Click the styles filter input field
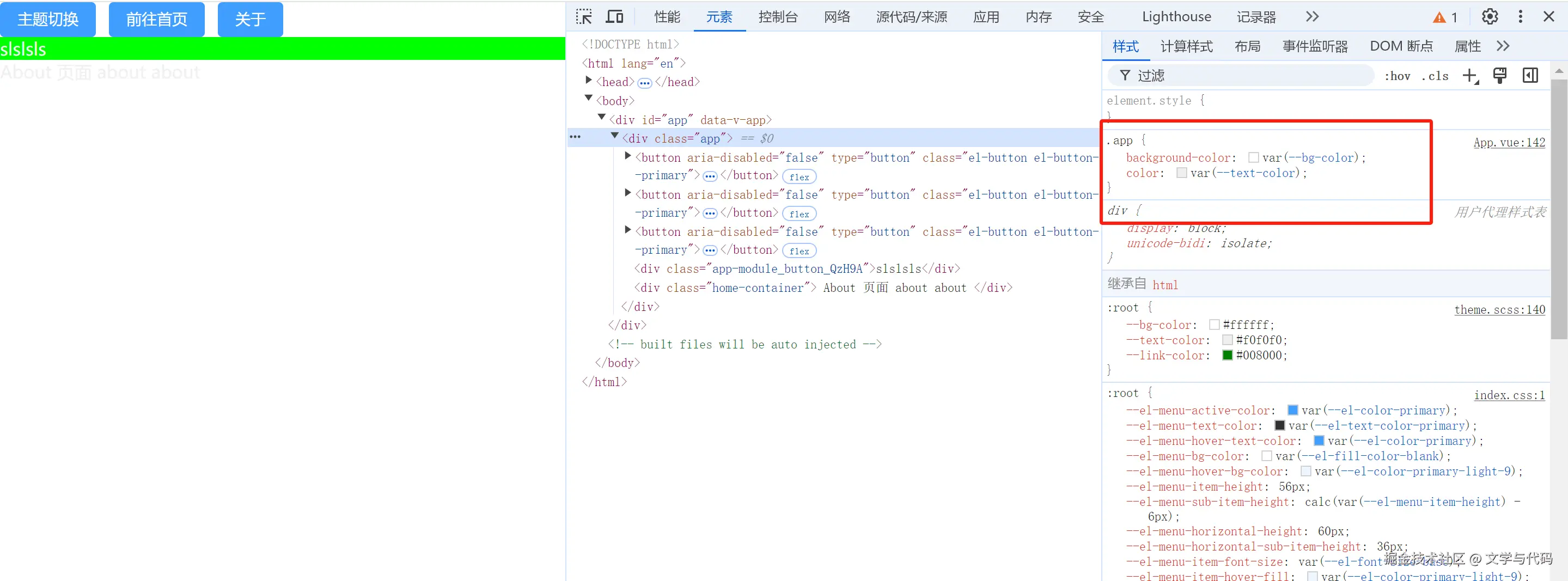 (x=1241, y=76)
